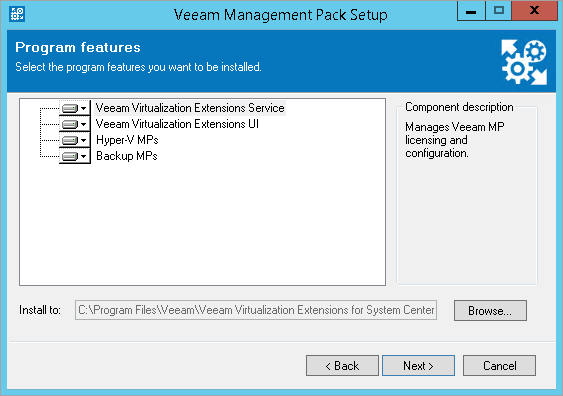Screen dimensions: 563x396
Task: Select the Veeam Virtualization Extensions UI feature label
Action: point(177,124)
